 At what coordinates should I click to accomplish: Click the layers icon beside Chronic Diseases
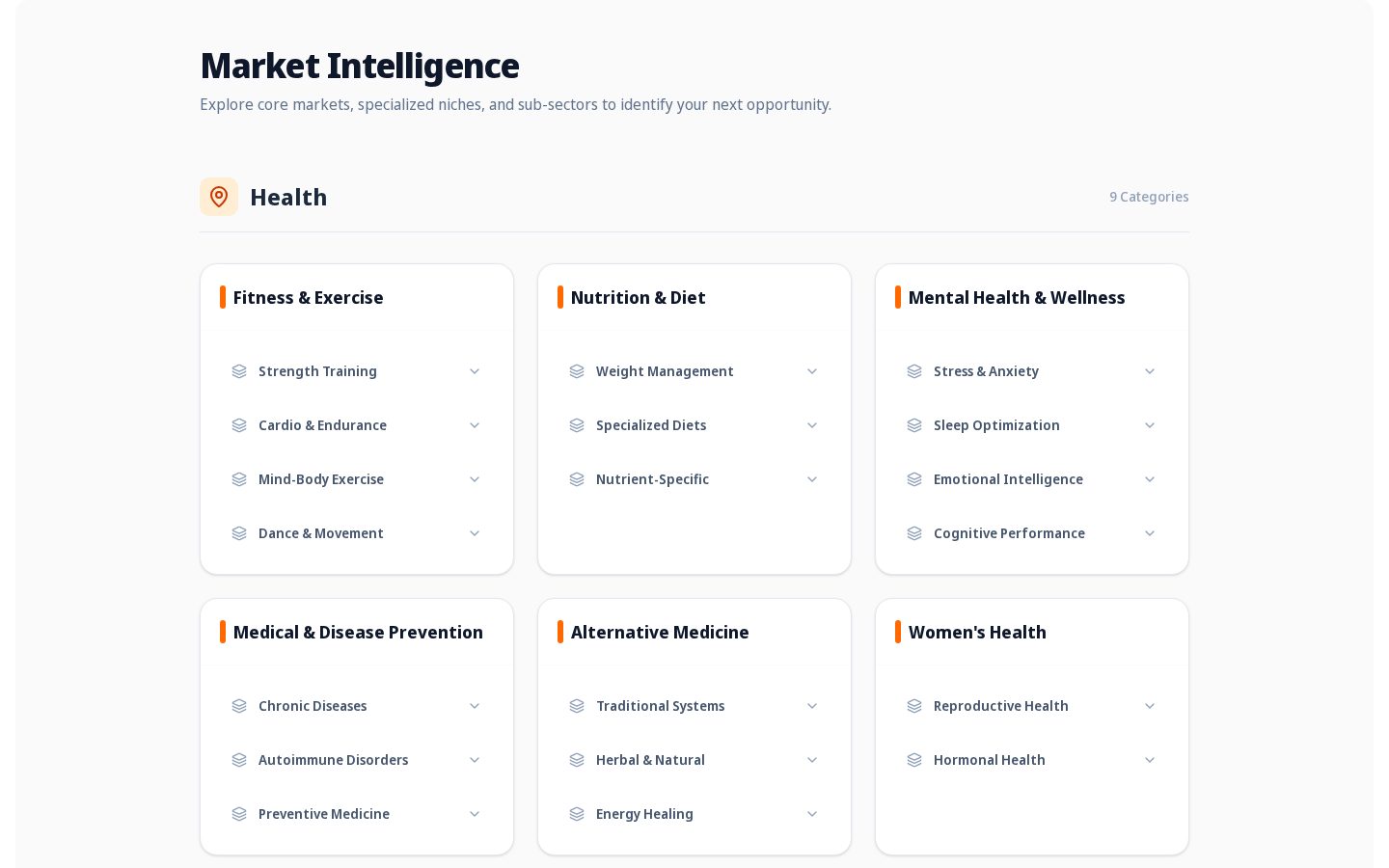[239, 706]
